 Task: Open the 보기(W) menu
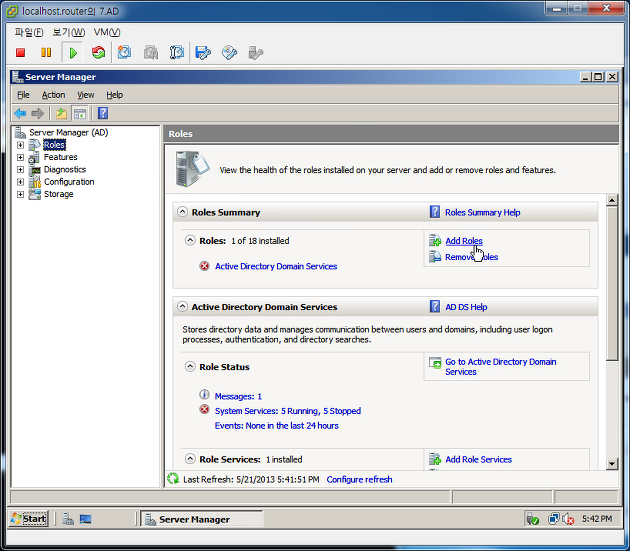(x=69, y=32)
